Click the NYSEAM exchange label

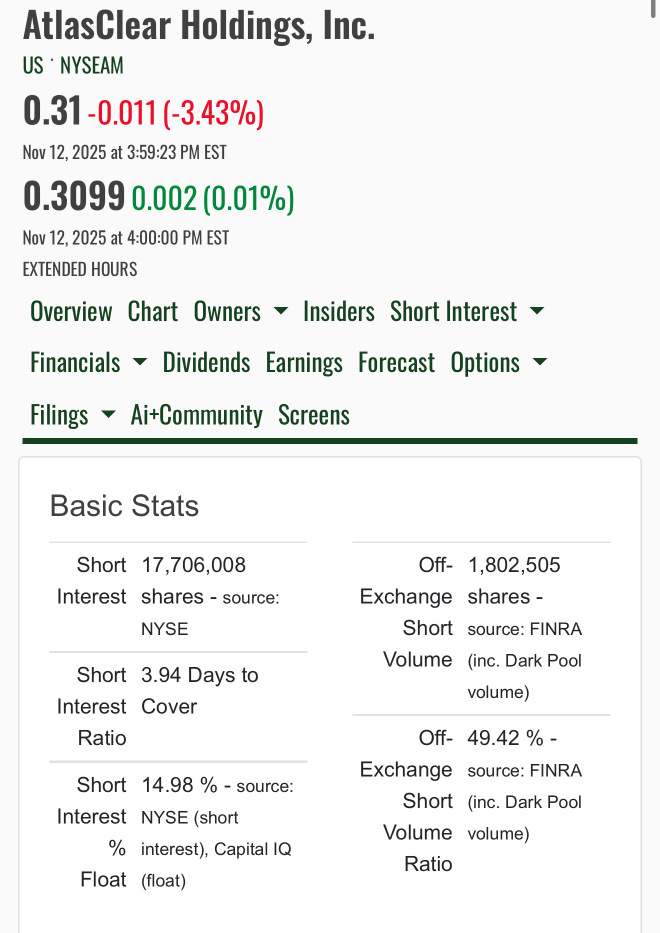click(92, 66)
